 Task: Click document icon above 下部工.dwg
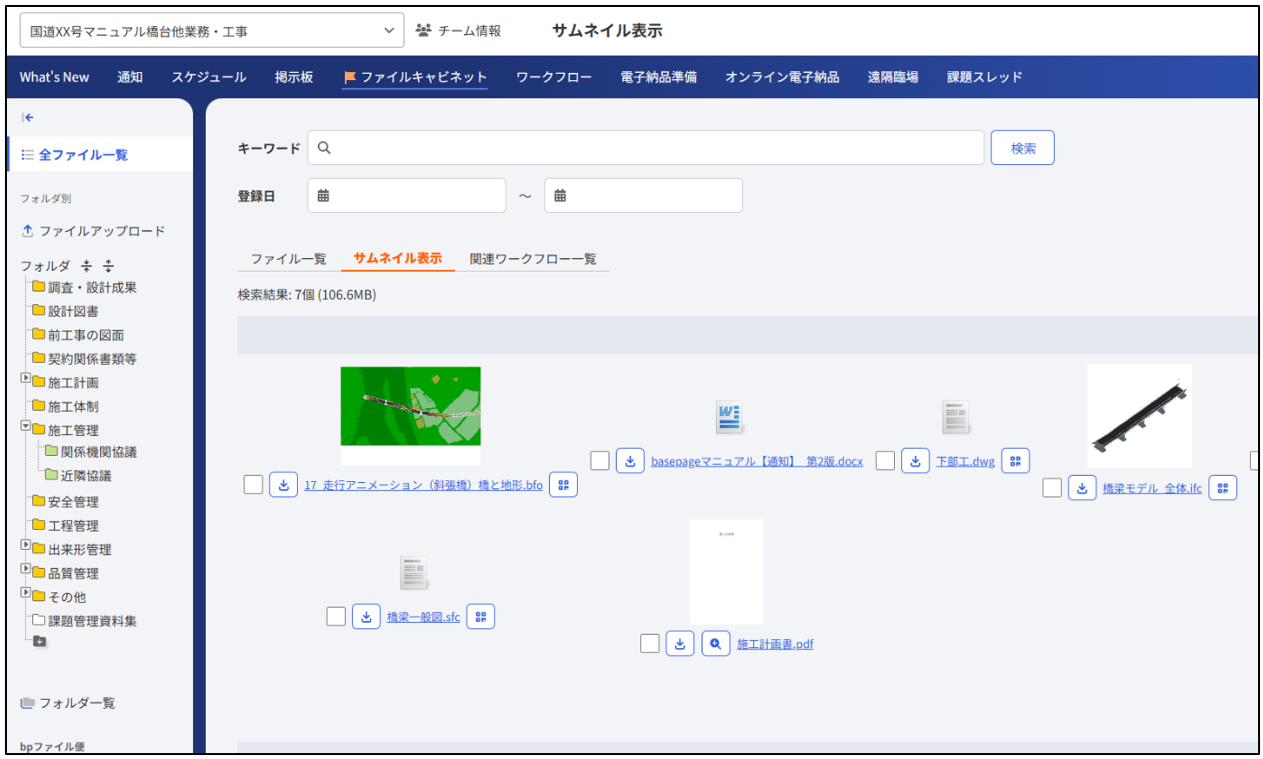coord(955,417)
